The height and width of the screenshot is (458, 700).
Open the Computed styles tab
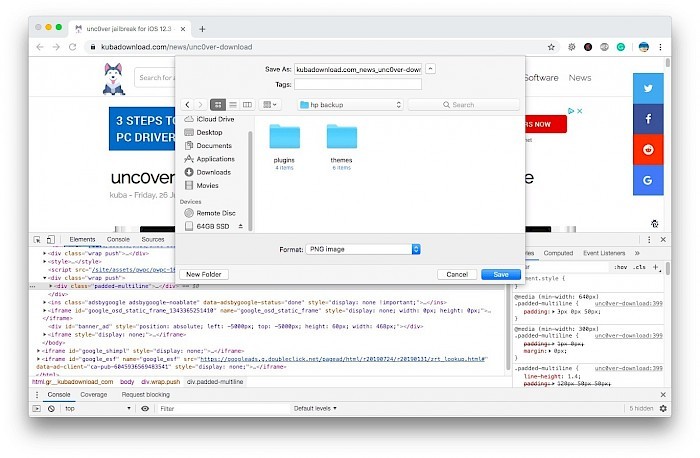click(x=558, y=253)
